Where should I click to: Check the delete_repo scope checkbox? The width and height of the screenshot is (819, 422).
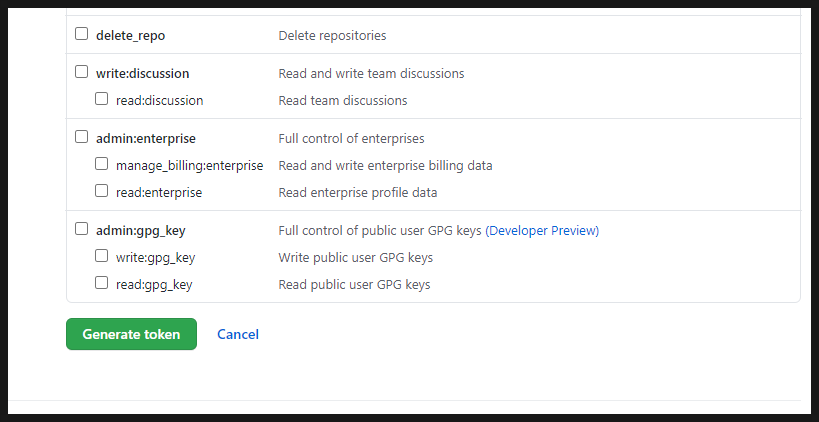point(81,34)
